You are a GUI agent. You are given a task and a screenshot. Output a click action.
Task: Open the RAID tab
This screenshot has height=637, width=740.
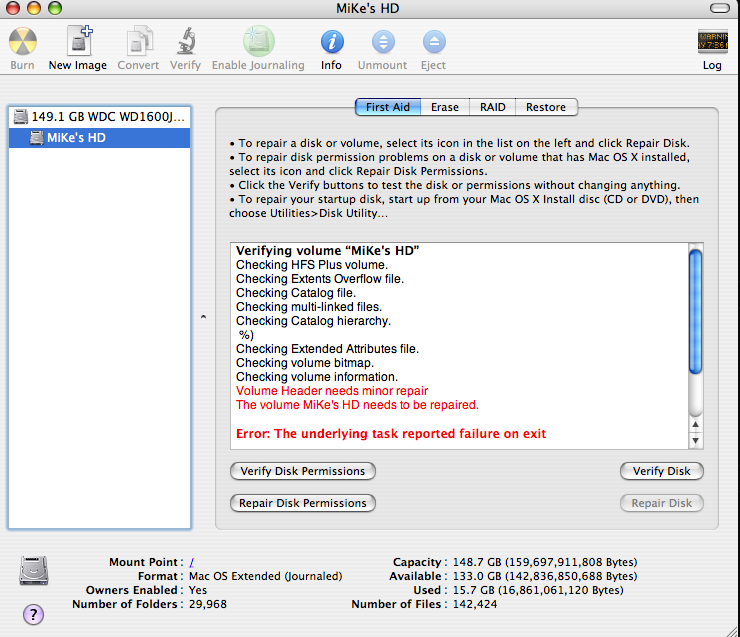pyautogui.click(x=493, y=107)
